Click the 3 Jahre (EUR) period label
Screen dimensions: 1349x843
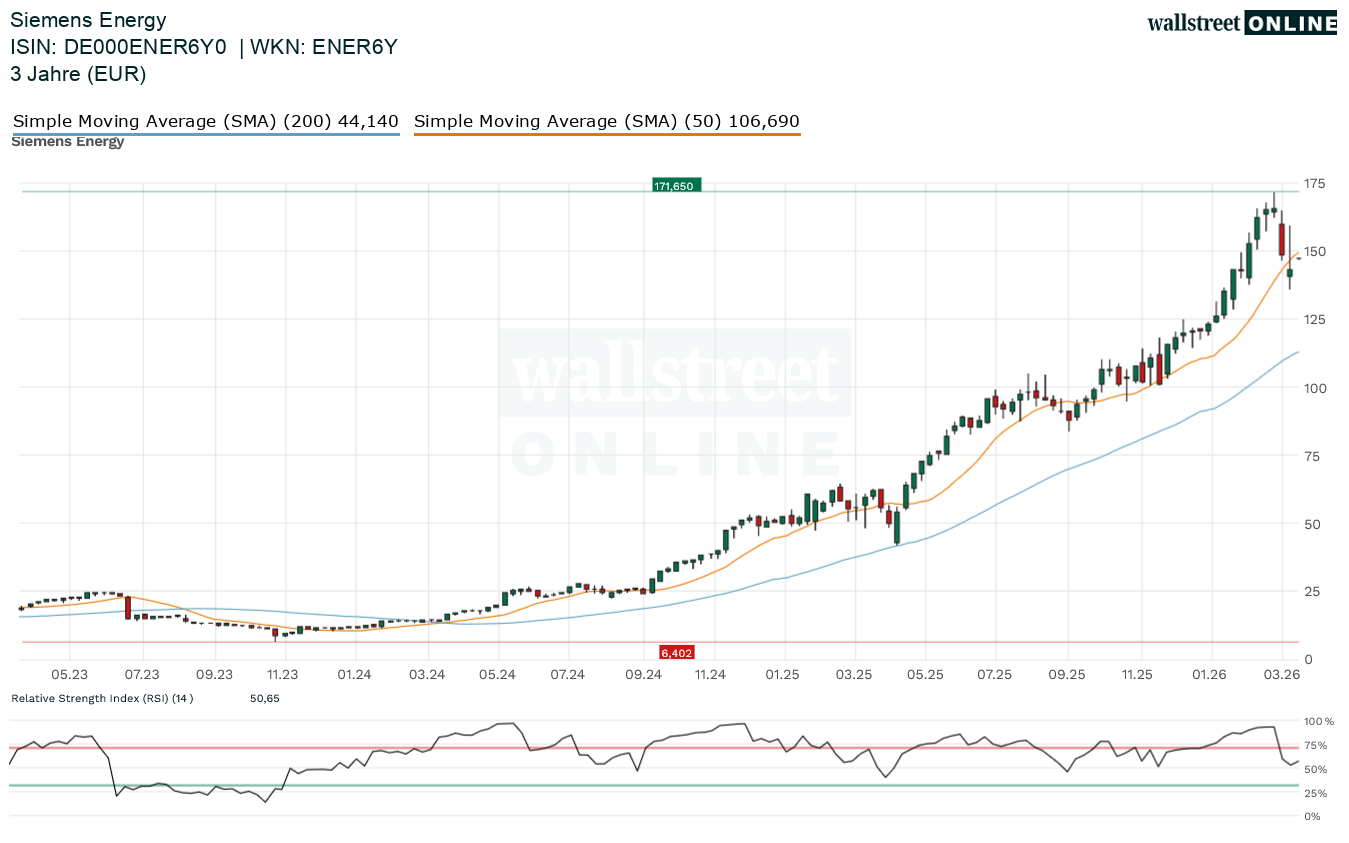(78, 74)
